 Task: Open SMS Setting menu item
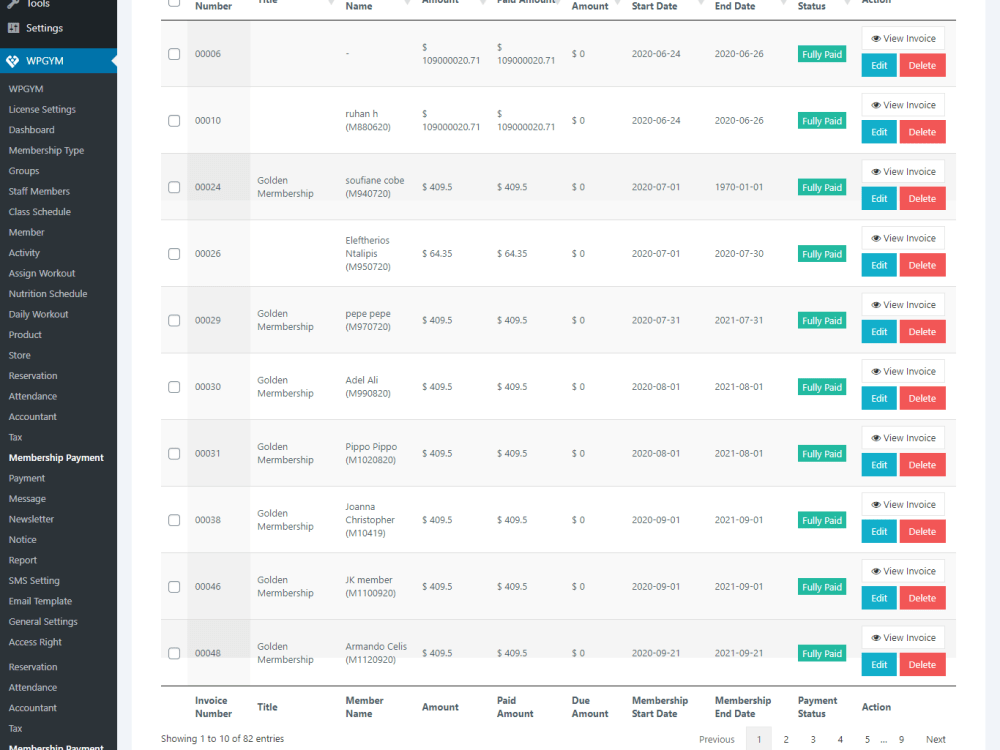[x=34, y=580]
